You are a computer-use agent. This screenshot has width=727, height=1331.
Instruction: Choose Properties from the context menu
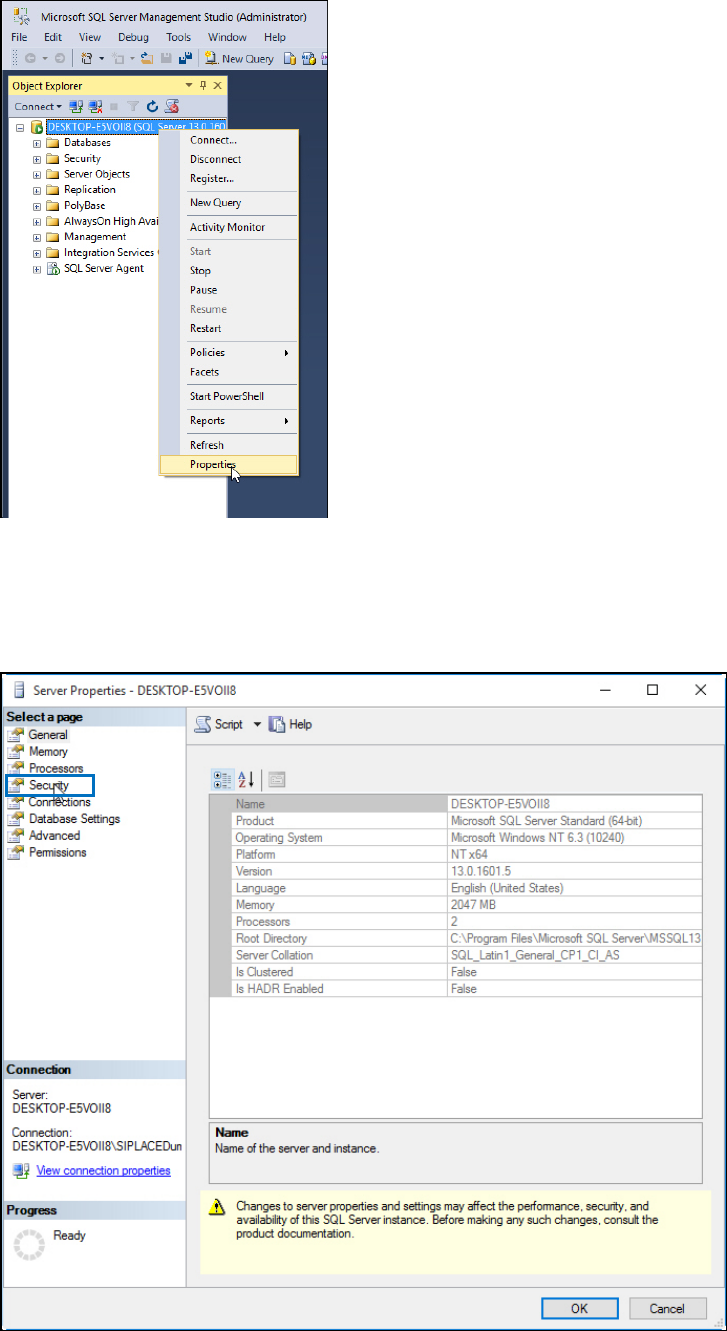(229, 465)
